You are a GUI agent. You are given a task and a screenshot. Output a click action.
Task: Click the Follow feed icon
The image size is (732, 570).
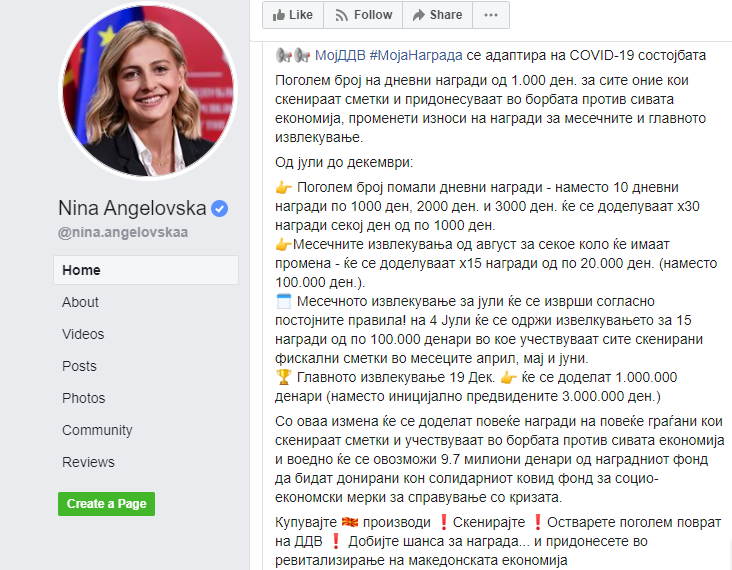click(342, 15)
